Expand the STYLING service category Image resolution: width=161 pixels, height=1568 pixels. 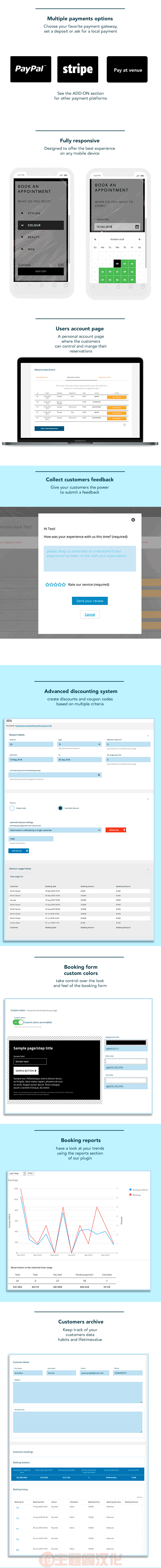(34, 213)
